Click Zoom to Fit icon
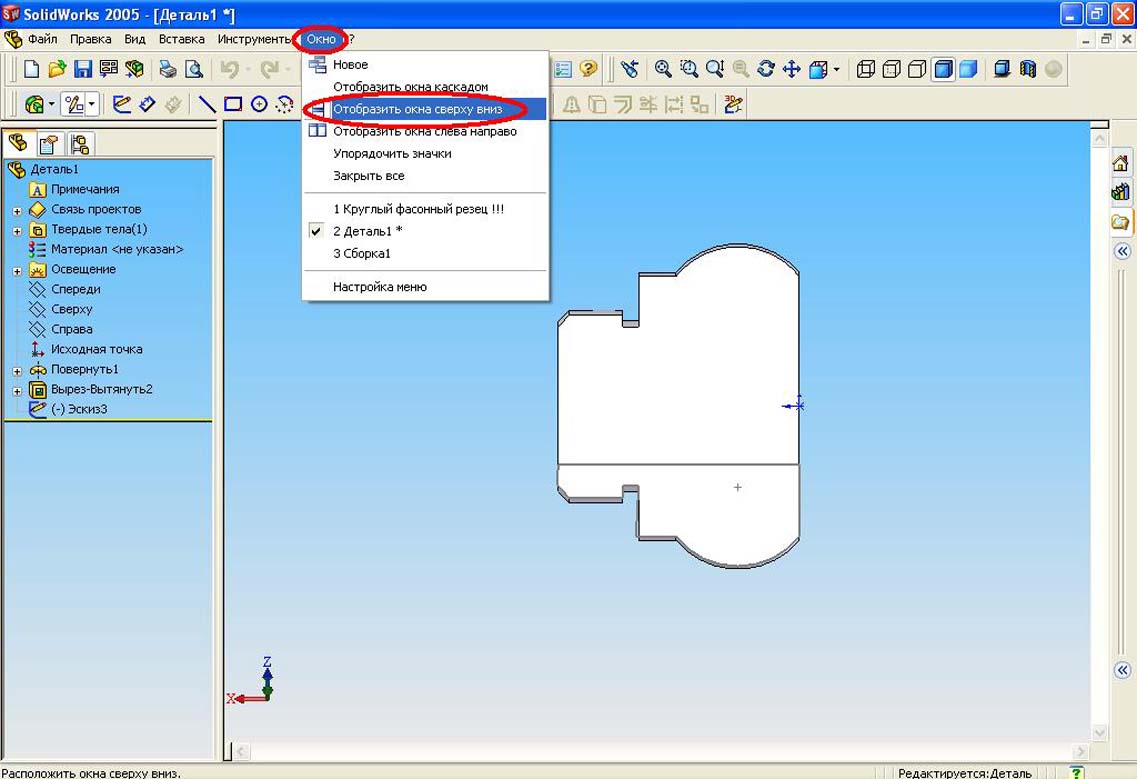 coord(663,69)
